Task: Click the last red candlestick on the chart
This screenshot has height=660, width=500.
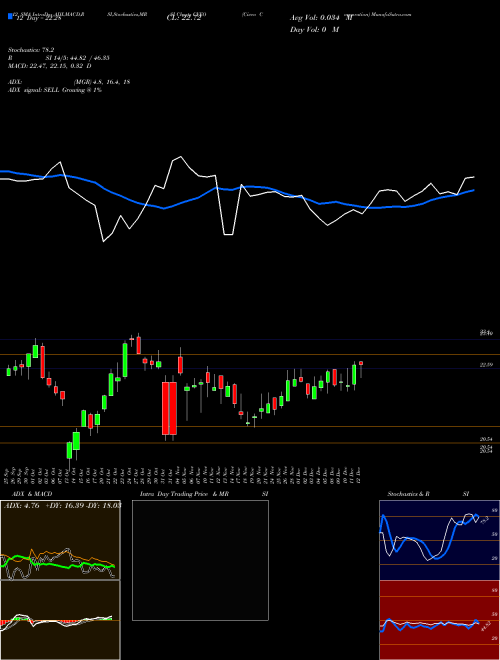Action: [361, 363]
